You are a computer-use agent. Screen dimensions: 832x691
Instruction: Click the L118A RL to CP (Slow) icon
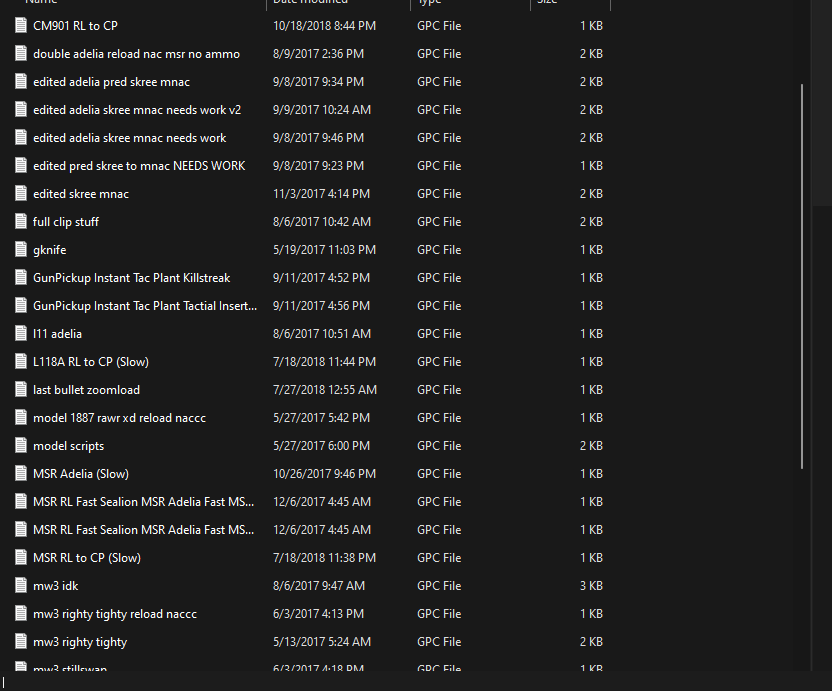tap(21, 362)
